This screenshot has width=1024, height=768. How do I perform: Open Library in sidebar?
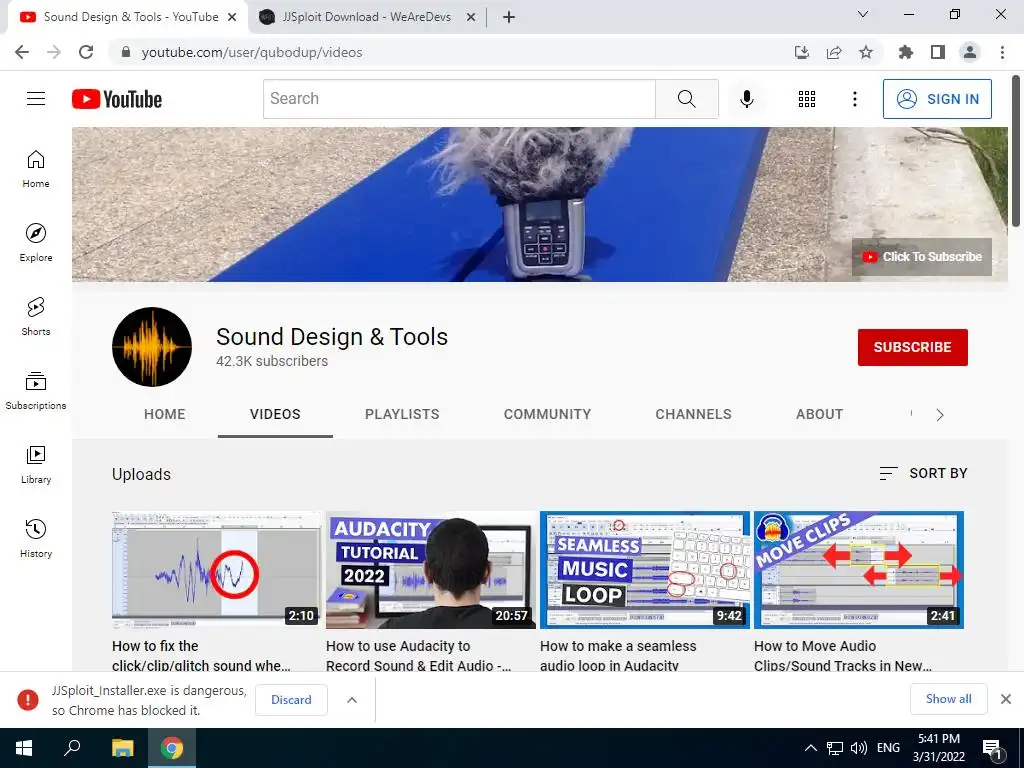tap(36, 464)
